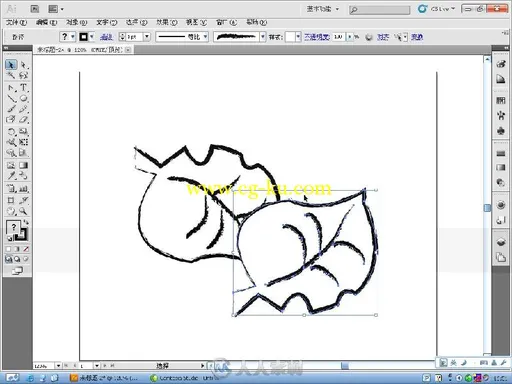Select the Eraser tool
The width and height of the screenshot is (512, 384).
point(23,119)
